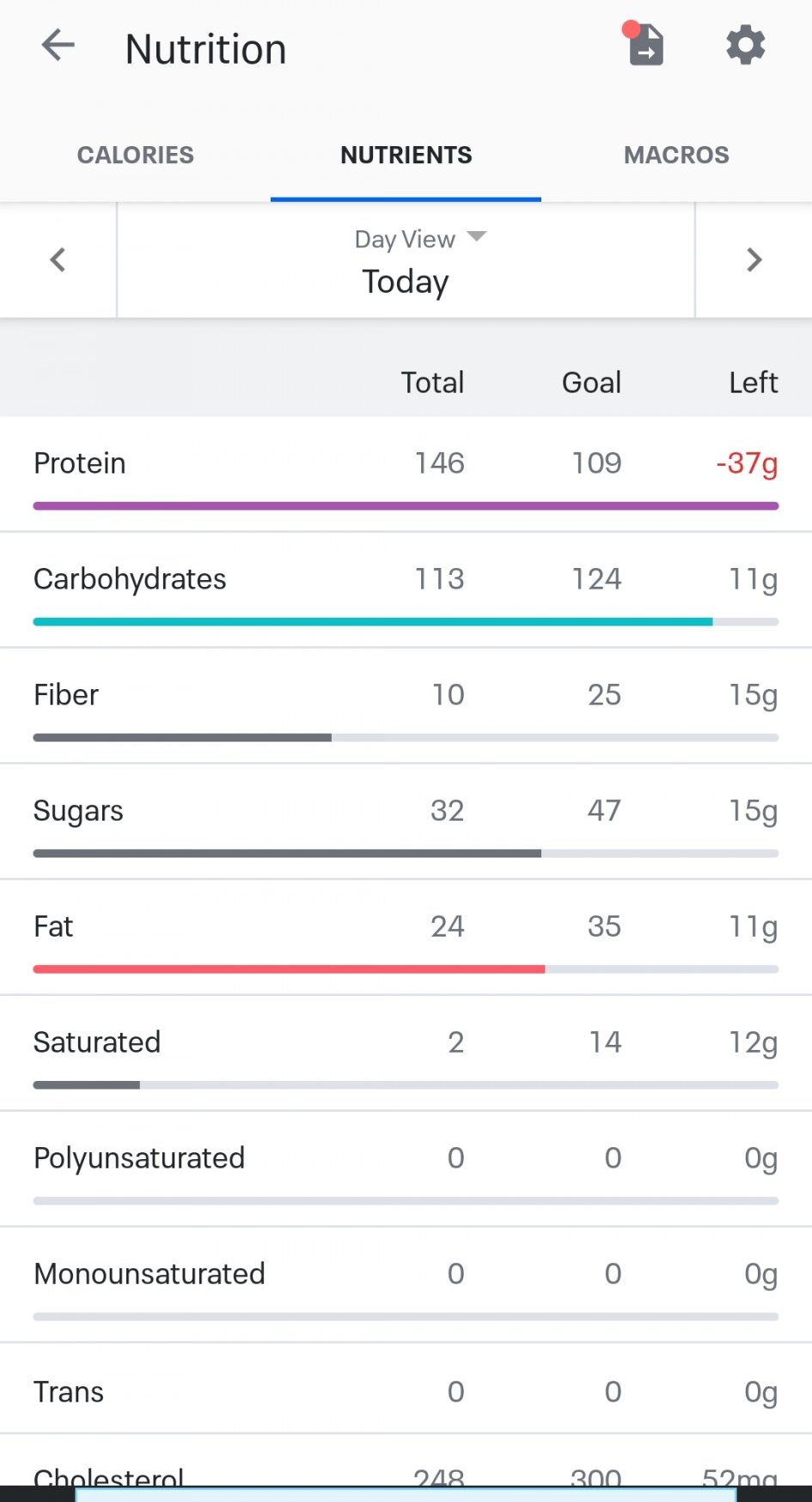The width and height of the screenshot is (812, 1502).
Task: Switch to the Macros tab
Action: click(x=676, y=156)
